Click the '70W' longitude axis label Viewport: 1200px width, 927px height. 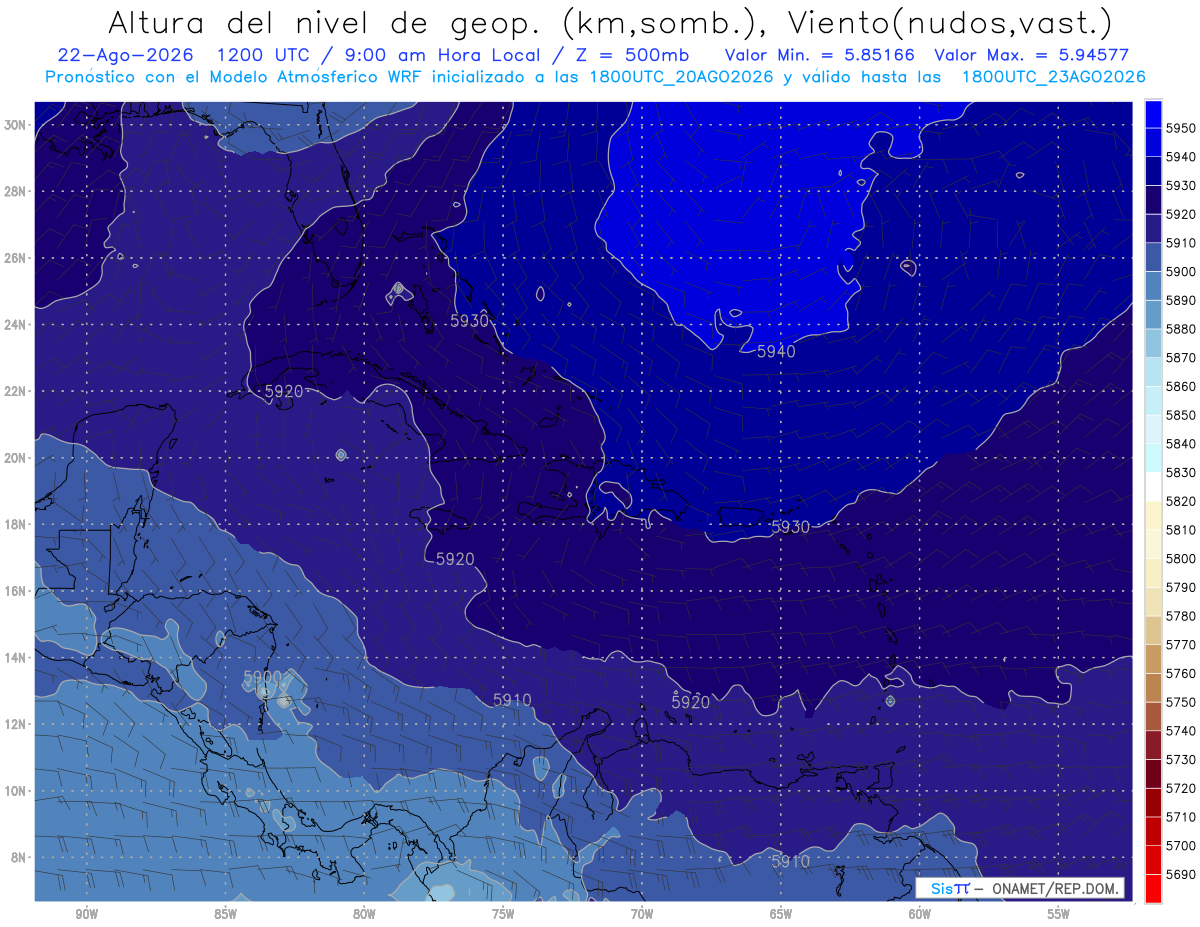tap(642, 915)
